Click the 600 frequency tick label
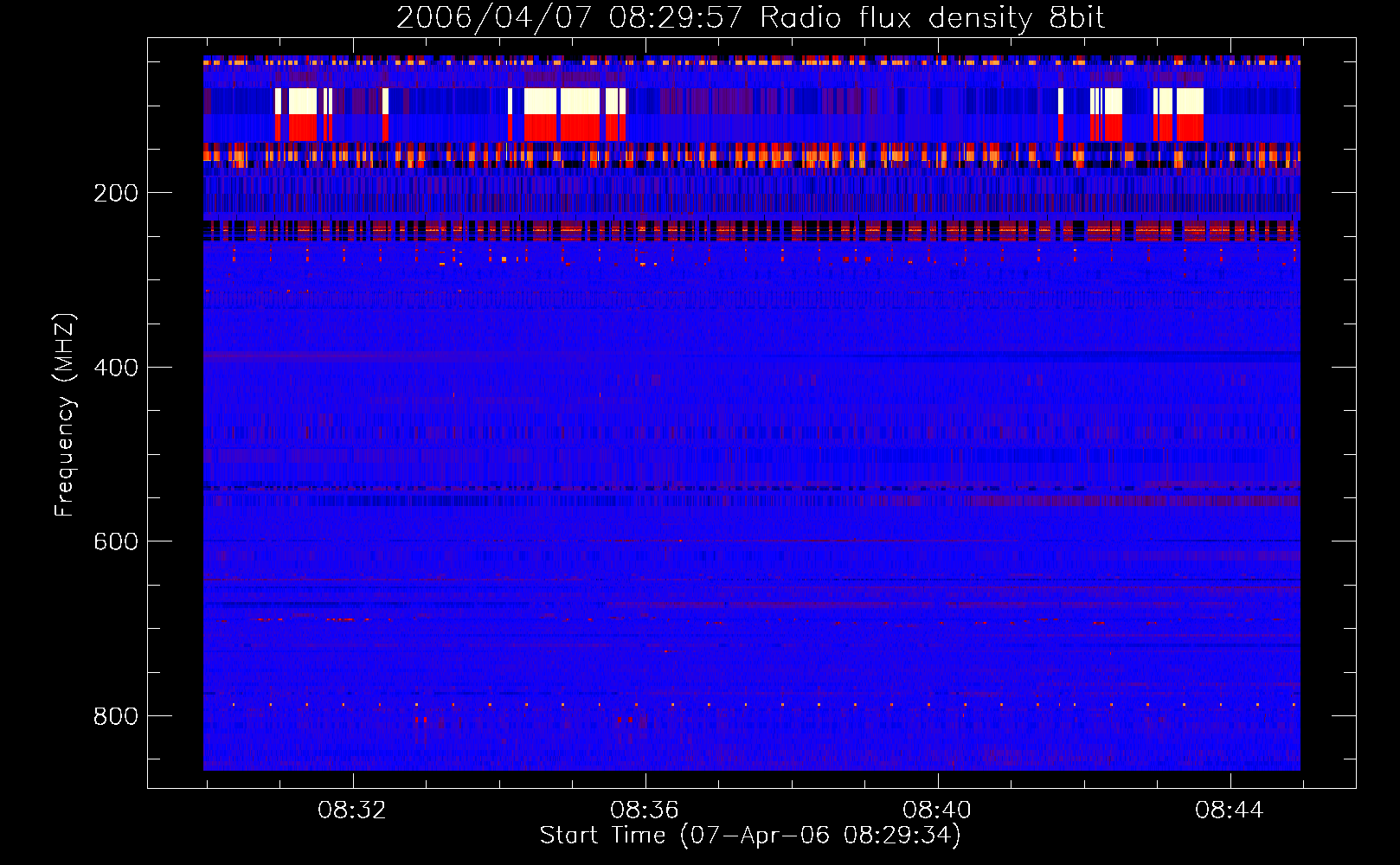1400x865 pixels. pos(116,541)
